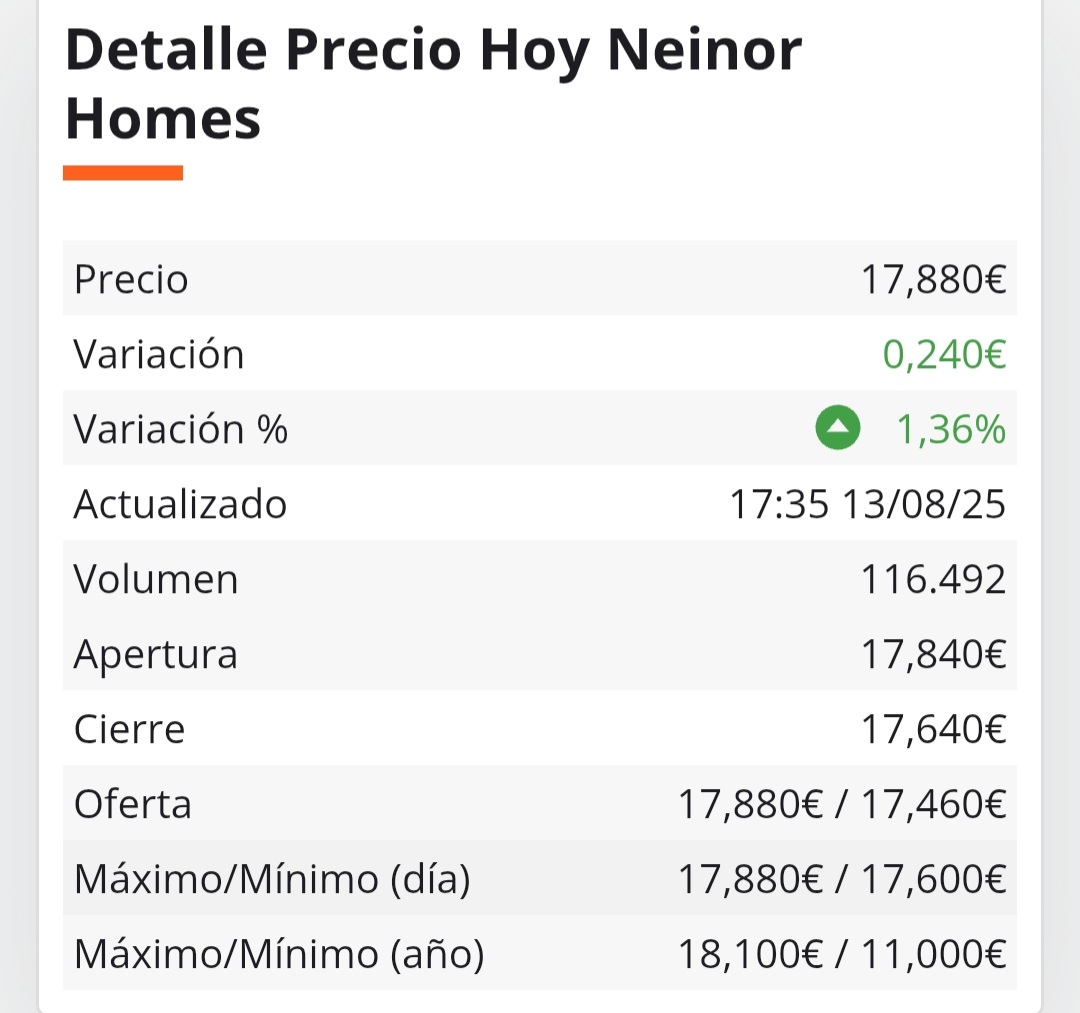Click the daily Máximo/Mínimo values

(x=842, y=879)
